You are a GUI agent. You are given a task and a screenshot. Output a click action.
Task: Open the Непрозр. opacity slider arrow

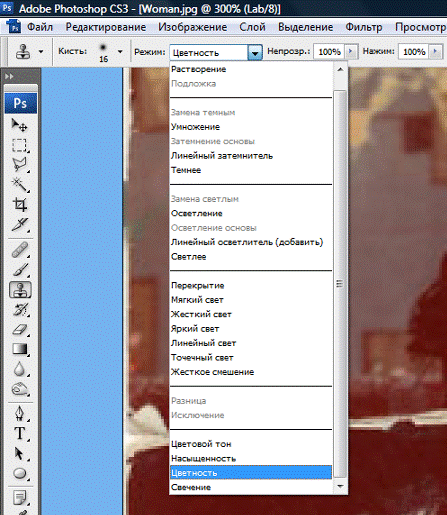(350, 52)
